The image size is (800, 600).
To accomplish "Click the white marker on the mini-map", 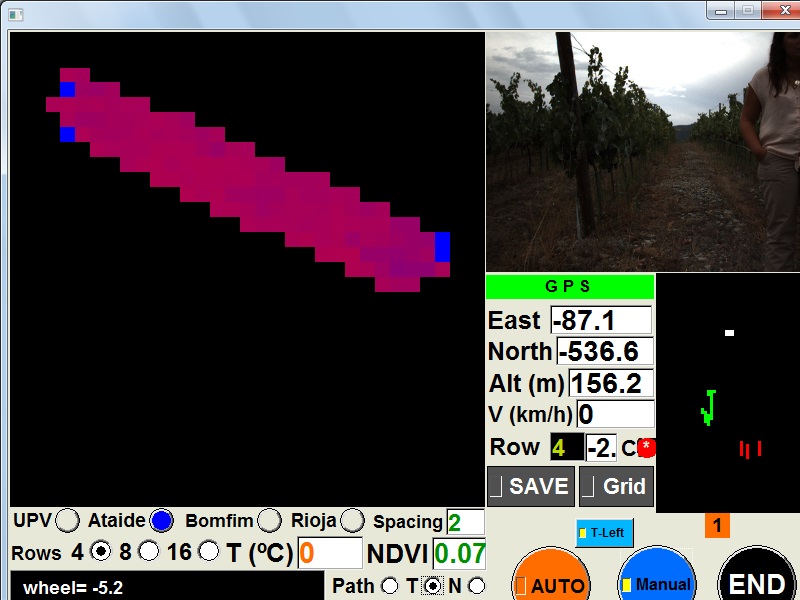I will pyautogui.click(x=730, y=333).
